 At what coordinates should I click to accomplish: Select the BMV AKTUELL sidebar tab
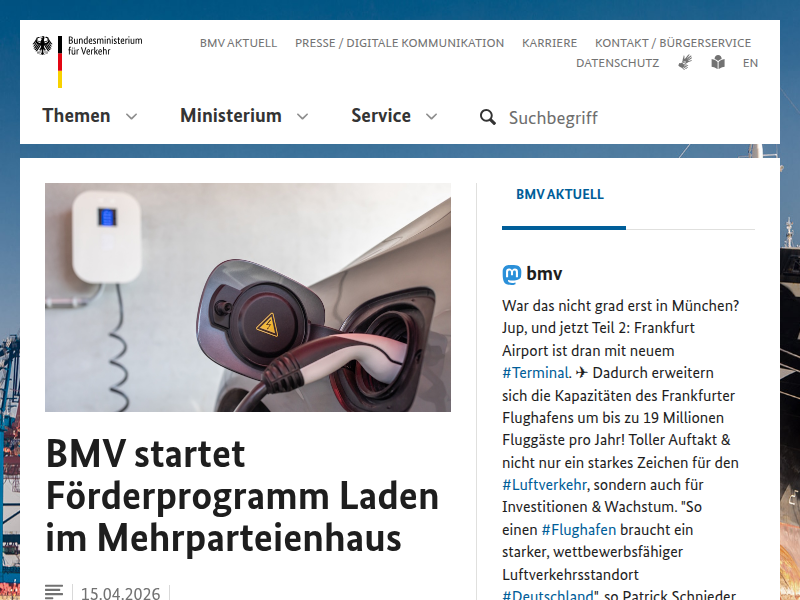[560, 194]
